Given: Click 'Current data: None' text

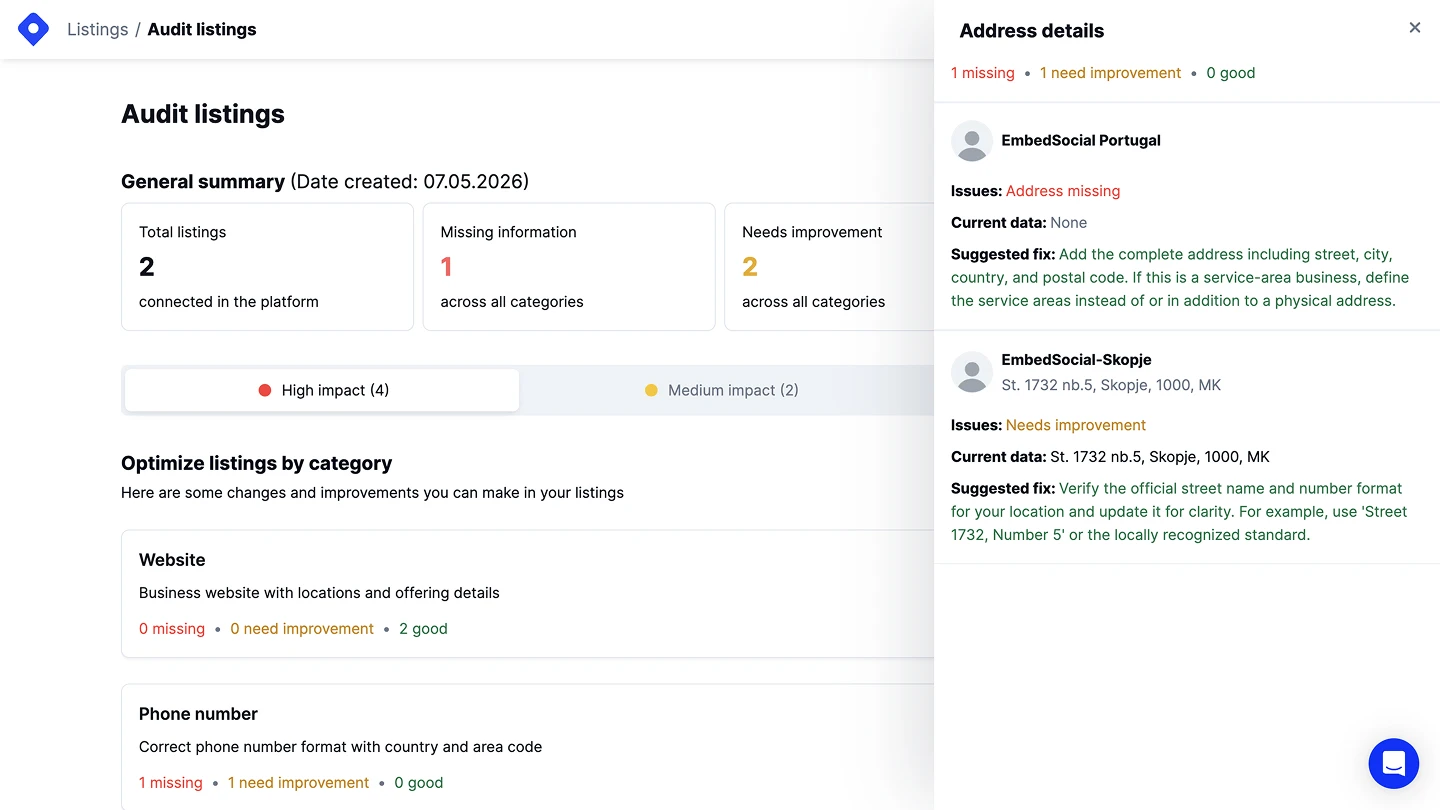Looking at the screenshot, I should (x=1019, y=223).
